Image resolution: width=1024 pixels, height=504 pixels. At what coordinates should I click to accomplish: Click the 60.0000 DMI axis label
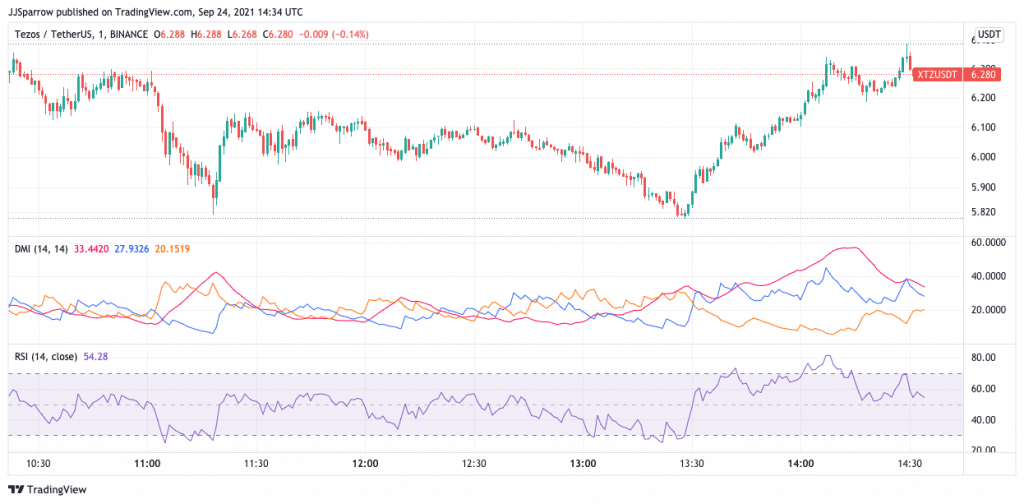pos(988,243)
